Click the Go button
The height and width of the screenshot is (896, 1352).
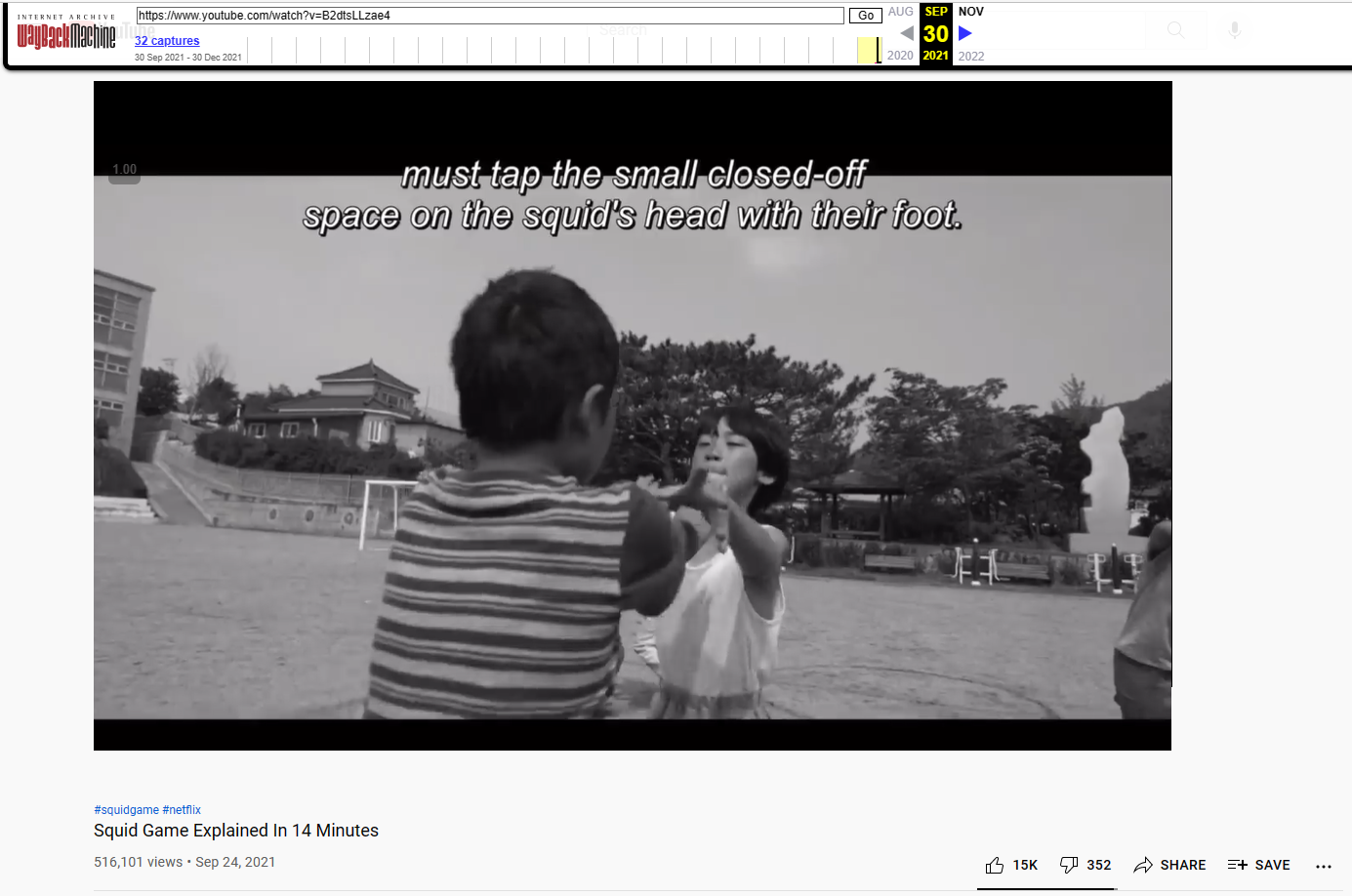[866, 16]
